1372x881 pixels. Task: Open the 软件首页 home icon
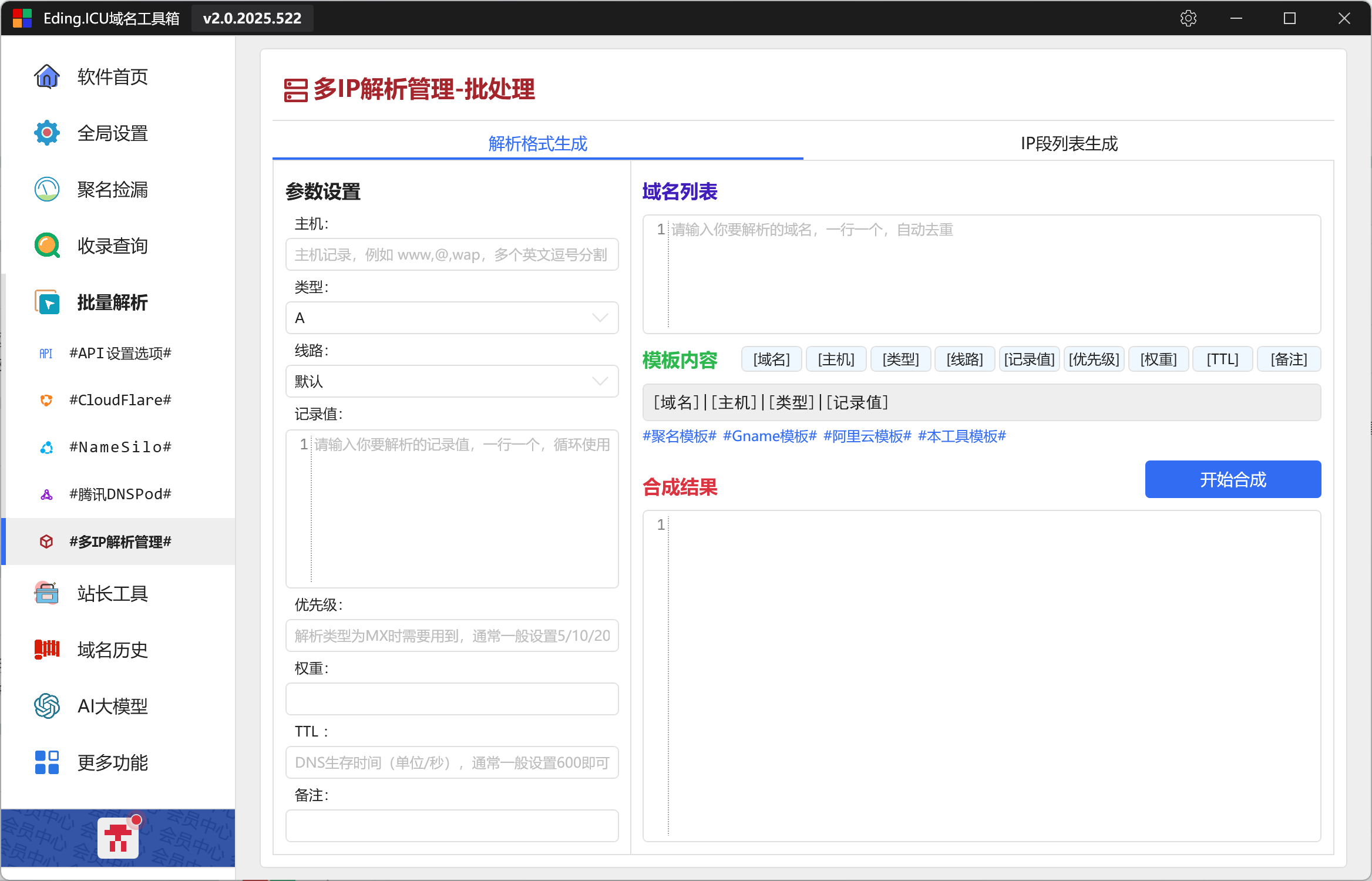[x=47, y=76]
